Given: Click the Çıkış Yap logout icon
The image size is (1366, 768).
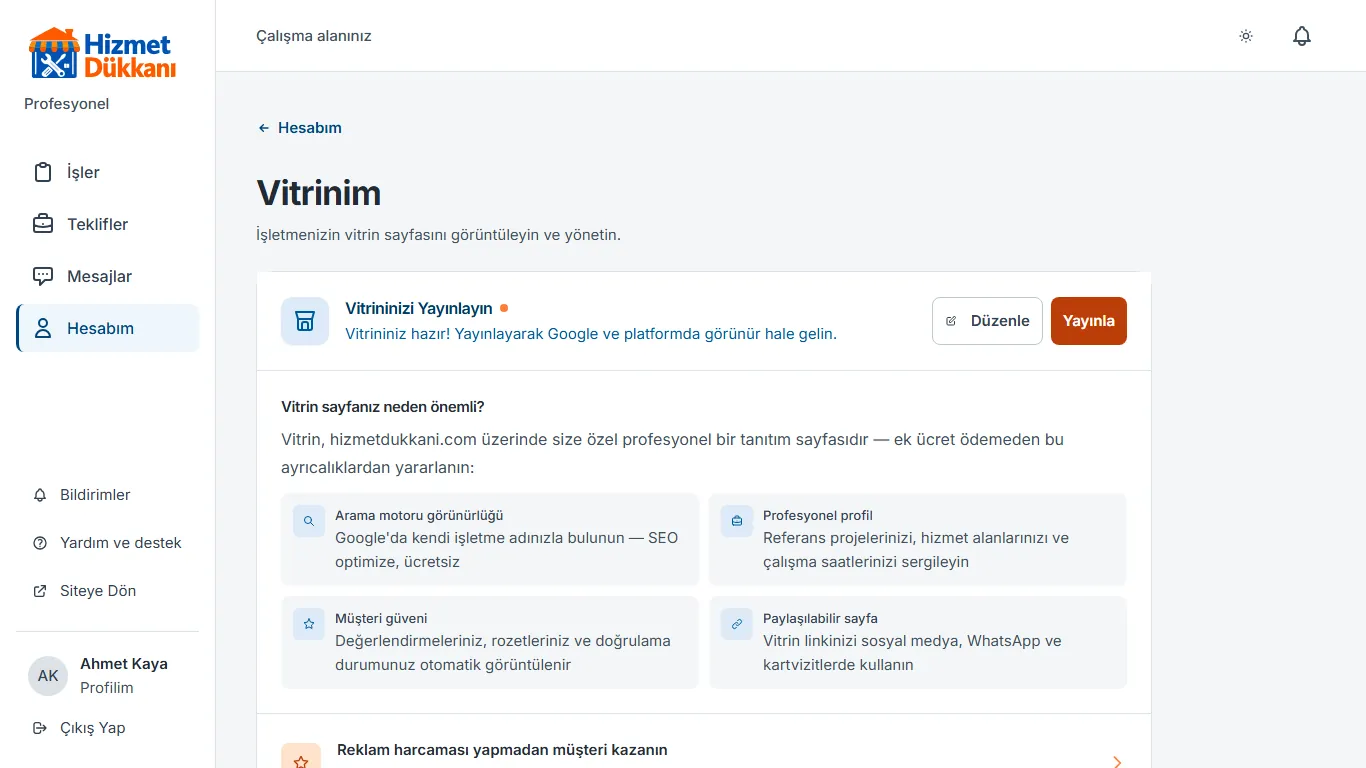Looking at the screenshot, I should pyautogui.click(x=40, y=728).
